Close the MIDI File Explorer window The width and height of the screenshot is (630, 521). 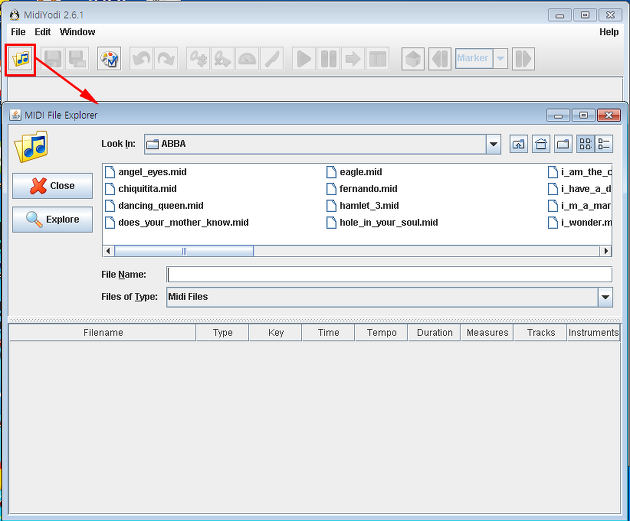click(x=609, y=116)
